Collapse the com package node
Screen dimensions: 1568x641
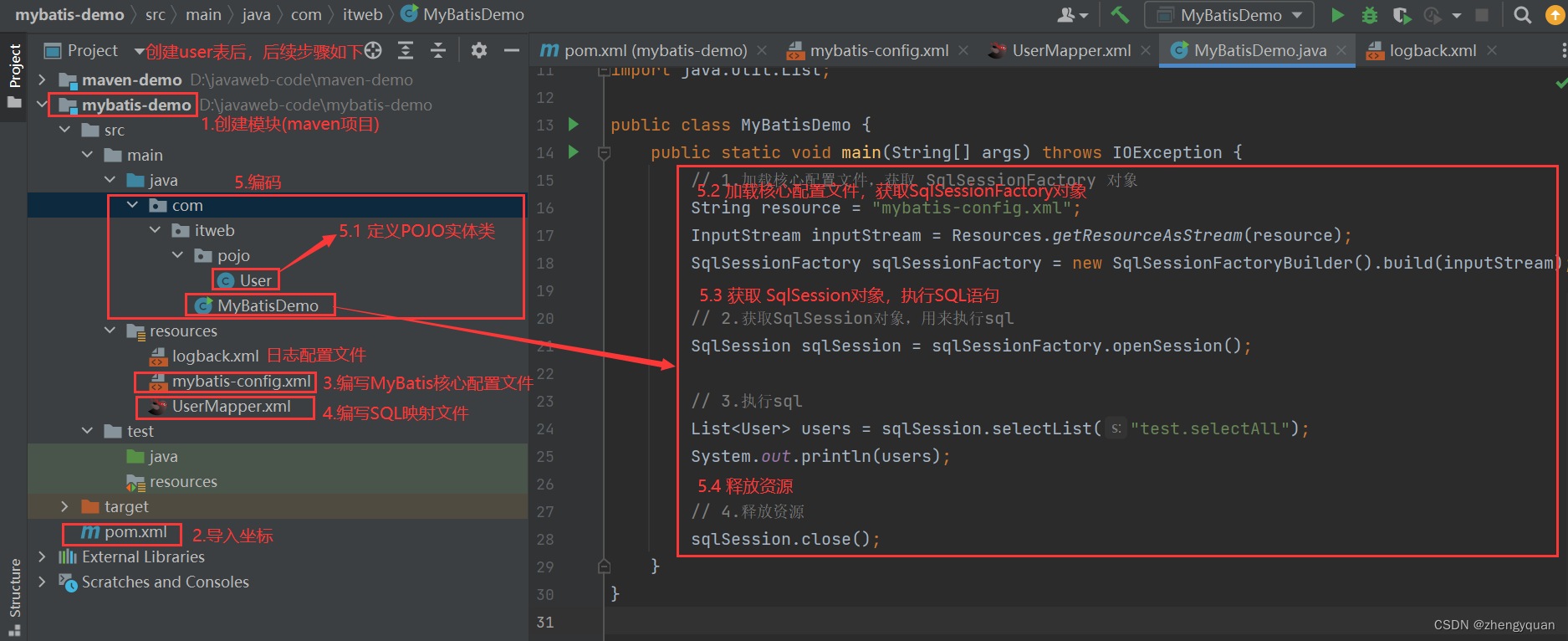point(132,205)
